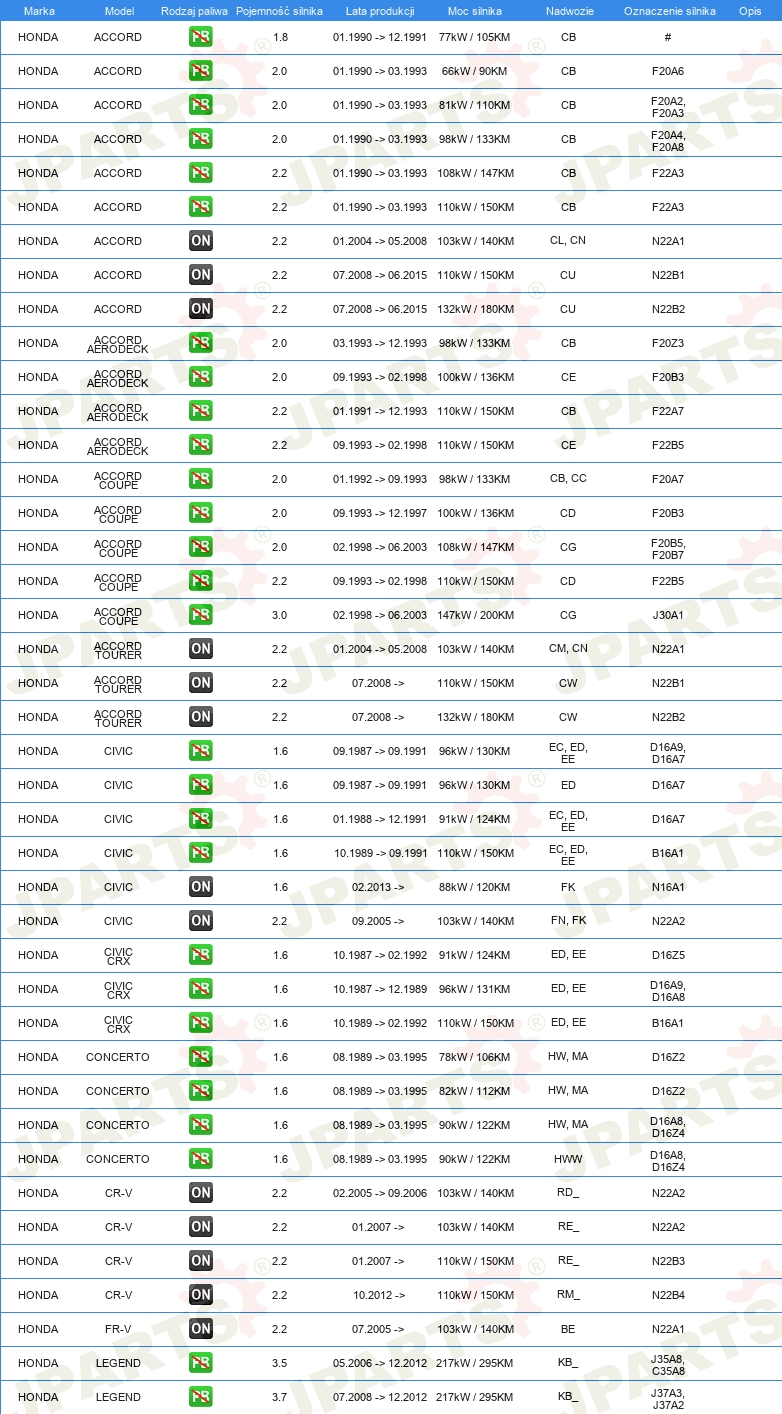Click the PB icon in the Legend 3.7 row
Image resolution: width=782 pixels, height=1414 pixels.
201,1397
